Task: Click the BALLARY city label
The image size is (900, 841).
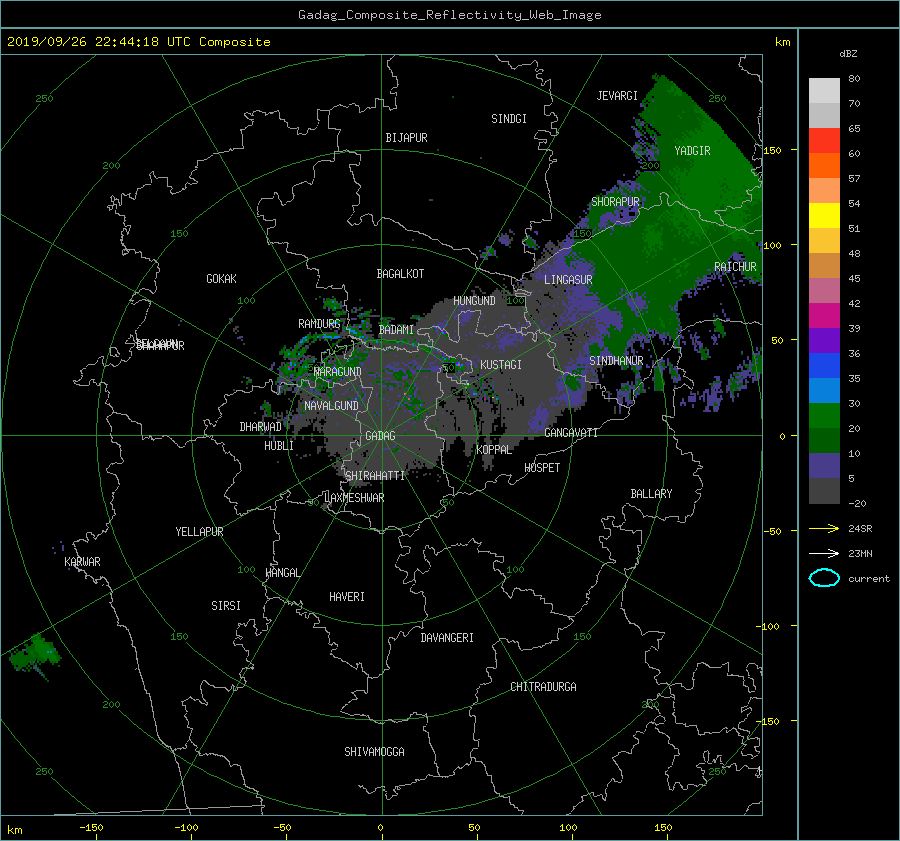Action: (651, 494)
